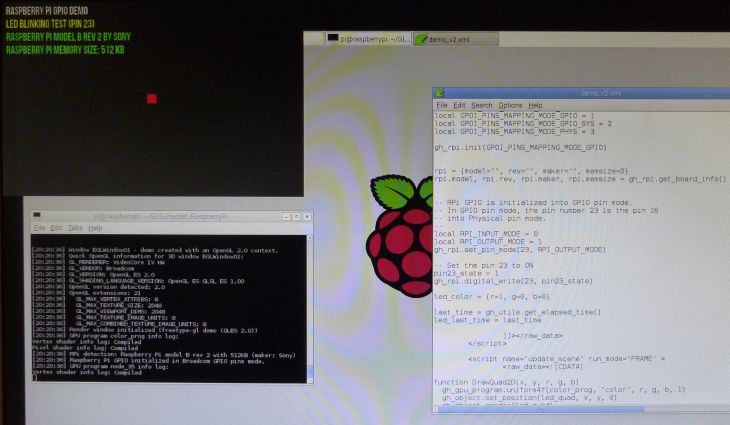Open the File menu in the terminal window

click(39, 228)
